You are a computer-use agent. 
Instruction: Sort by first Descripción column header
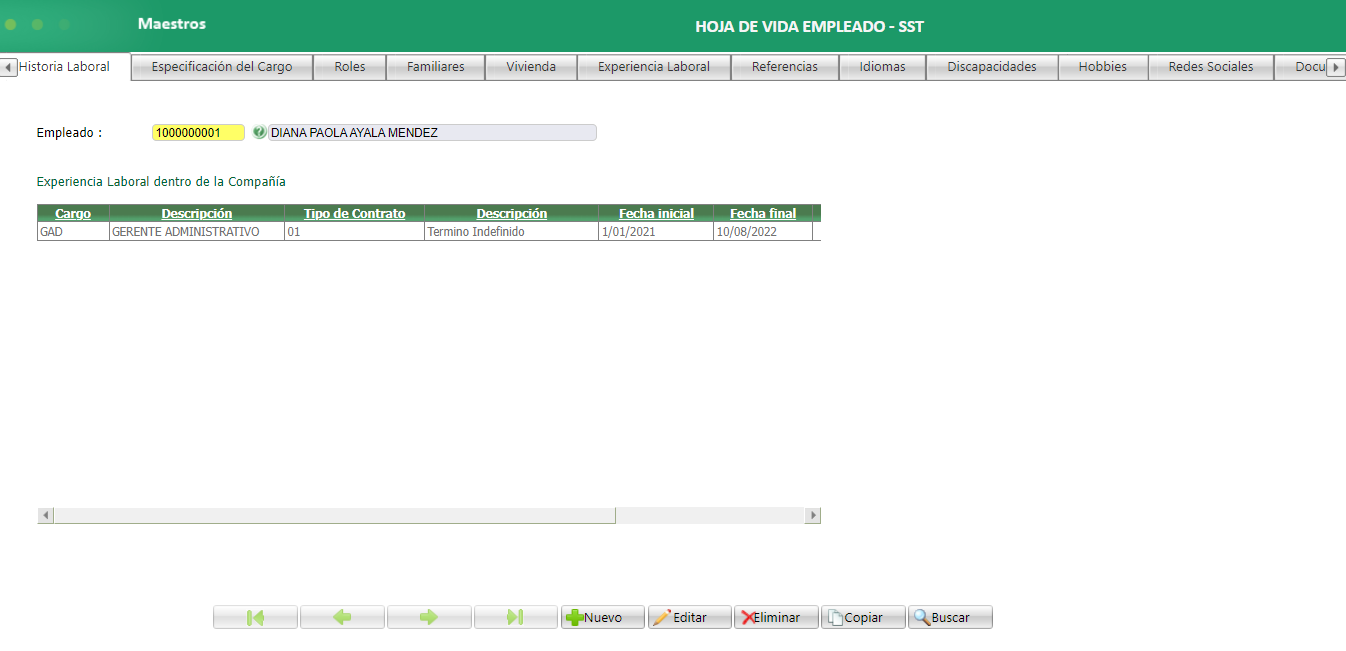pos(197,213)
